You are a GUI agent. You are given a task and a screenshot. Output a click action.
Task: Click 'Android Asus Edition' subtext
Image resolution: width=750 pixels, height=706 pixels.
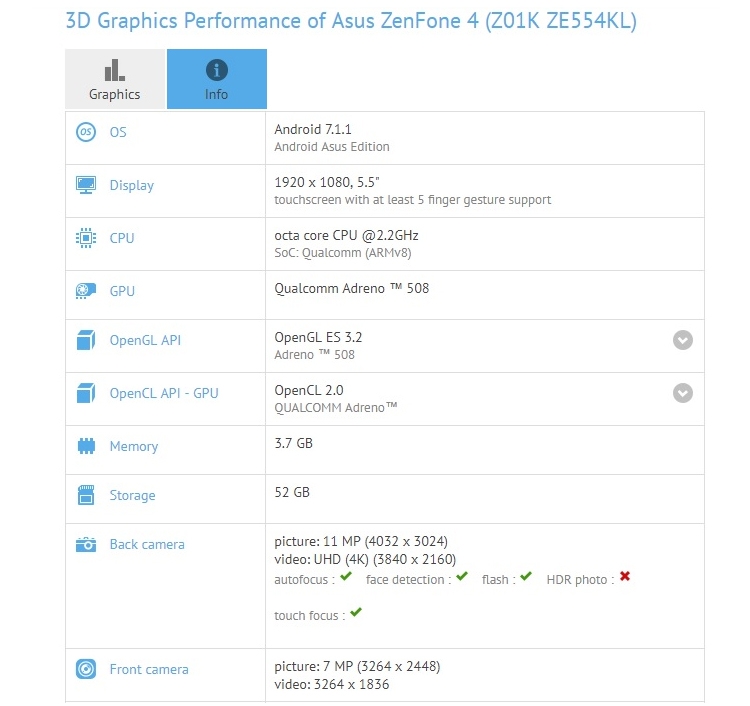click(x=332, y=147)
